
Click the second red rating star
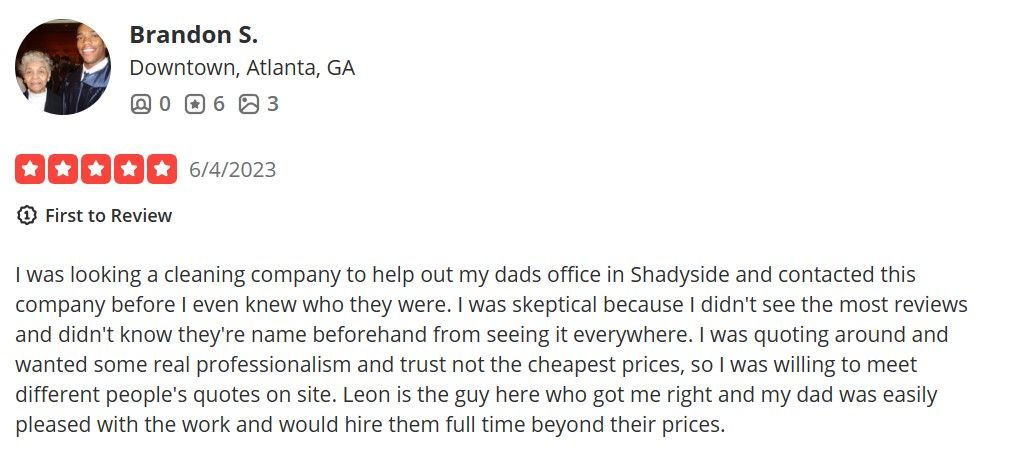click(x=63, y=170)
